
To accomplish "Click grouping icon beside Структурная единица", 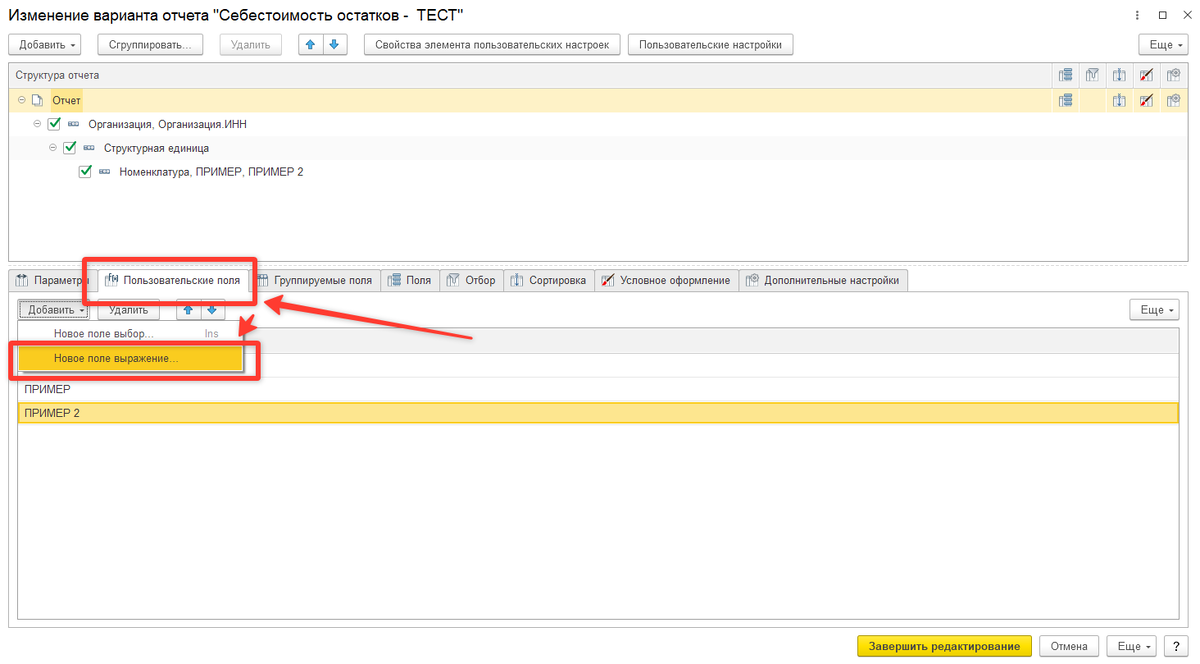I will click(x=89, y=148).
